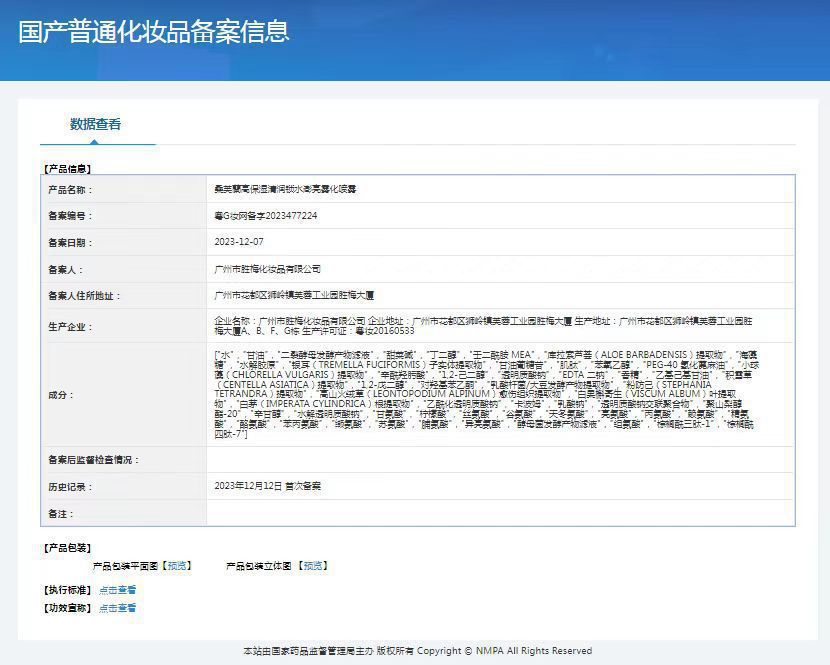The image size is (830, 665).
Task: Click the 【执行标准】 label
Action: (67, 590)
